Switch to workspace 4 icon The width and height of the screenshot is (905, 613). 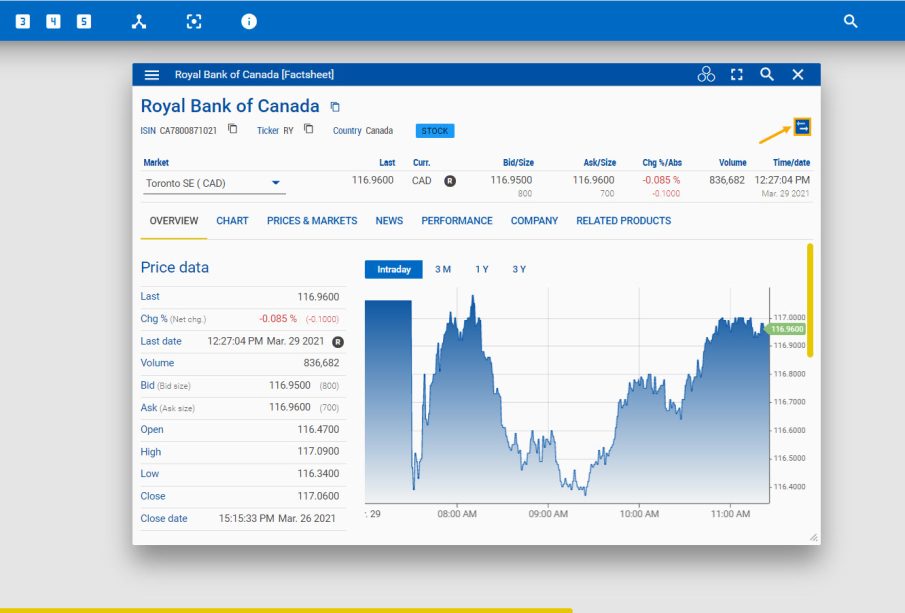[53, 22]
